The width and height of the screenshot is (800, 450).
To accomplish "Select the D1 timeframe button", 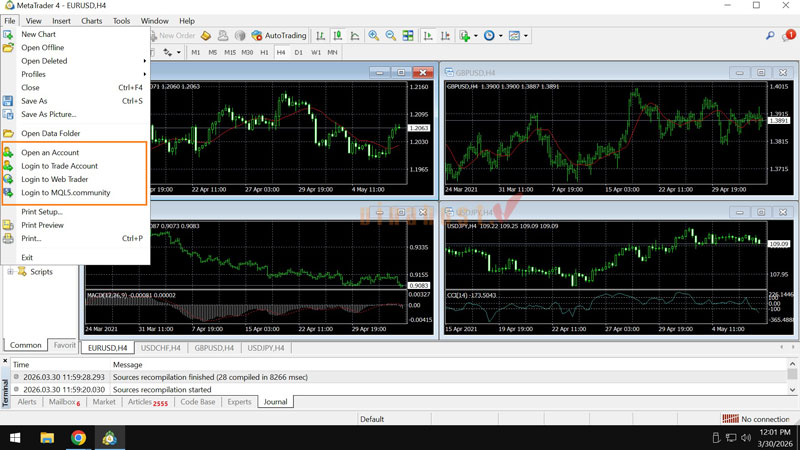I will (x=298, y=52).
